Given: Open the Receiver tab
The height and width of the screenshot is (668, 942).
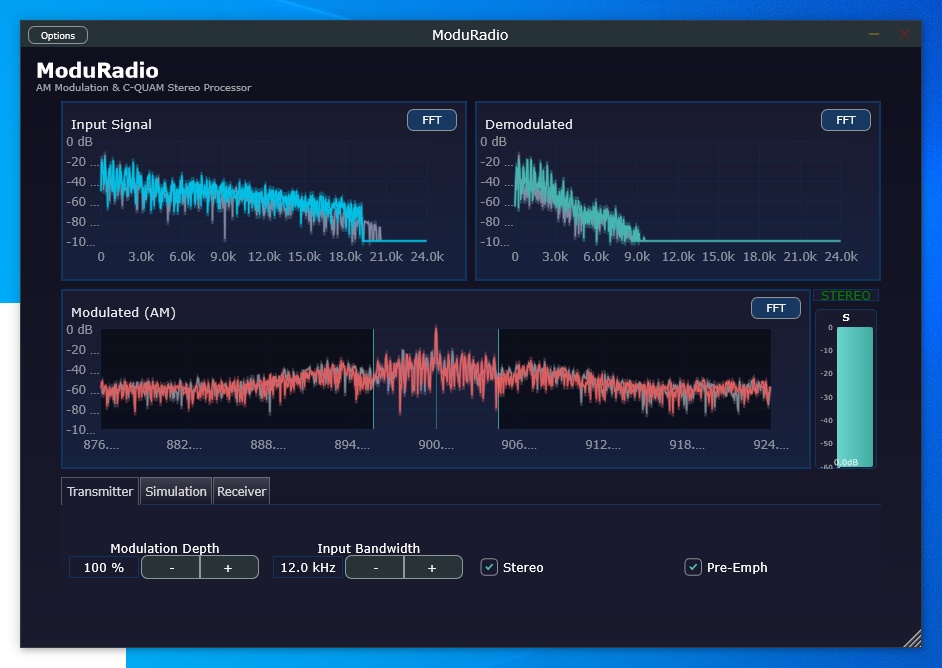Looking at the screenshot, I should (242, 491).
